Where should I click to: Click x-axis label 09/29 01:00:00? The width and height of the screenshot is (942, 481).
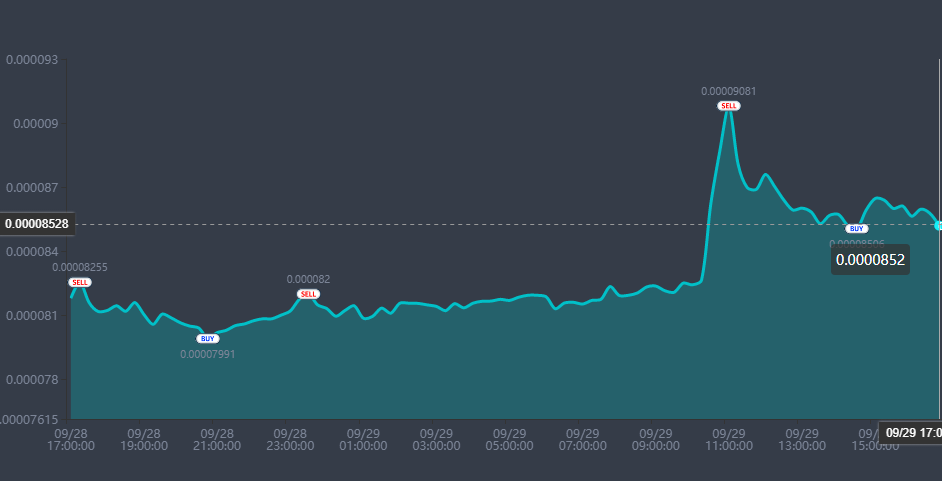(x=363, y=440)
